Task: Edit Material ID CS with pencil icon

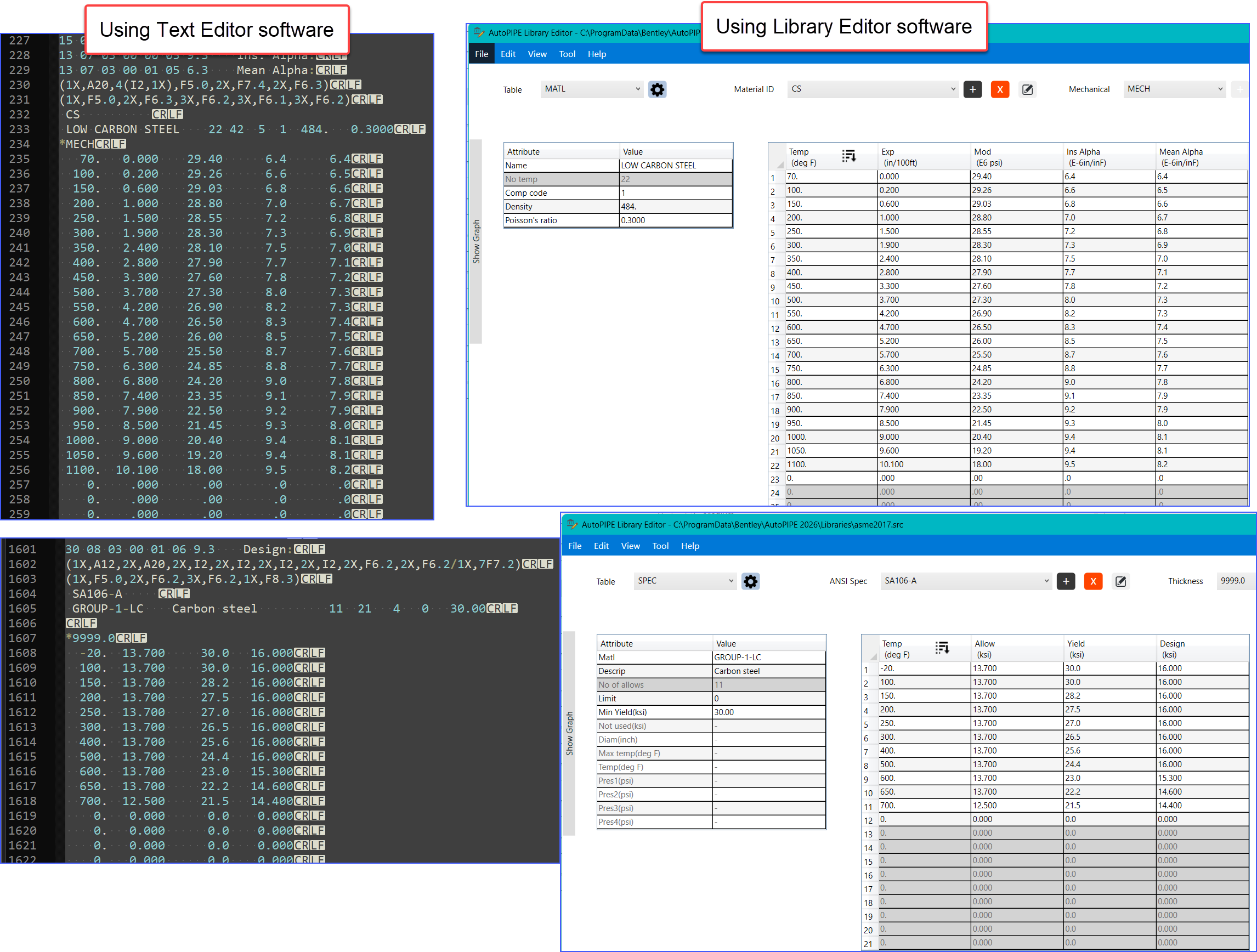Action: click(1027, 89)
